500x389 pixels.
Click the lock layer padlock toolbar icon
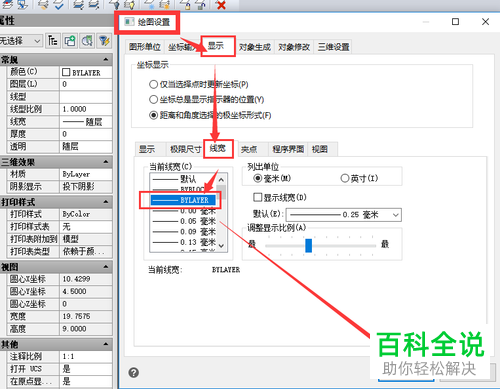click(185, 4)
